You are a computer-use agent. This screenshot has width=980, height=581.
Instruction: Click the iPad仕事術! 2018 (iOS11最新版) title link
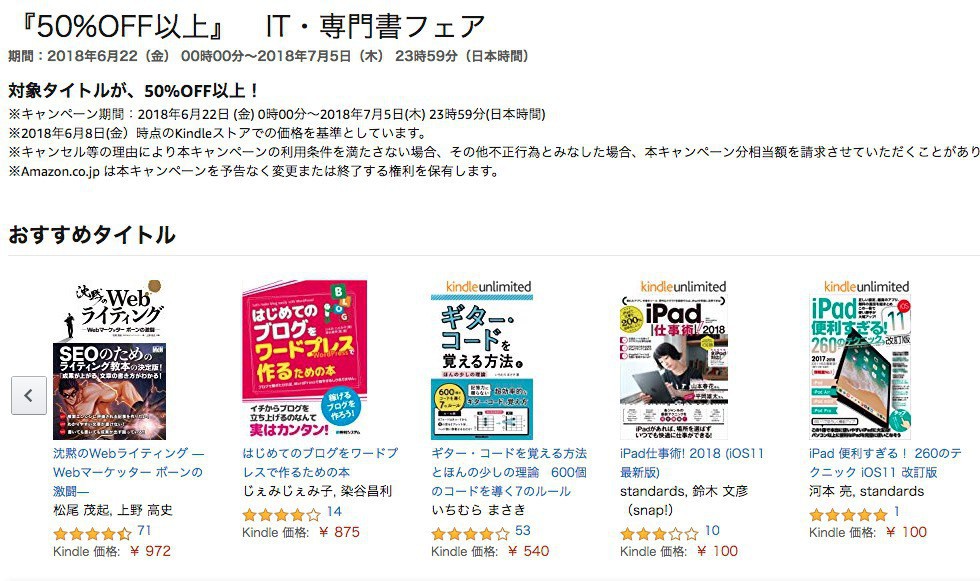click(692, 462)
